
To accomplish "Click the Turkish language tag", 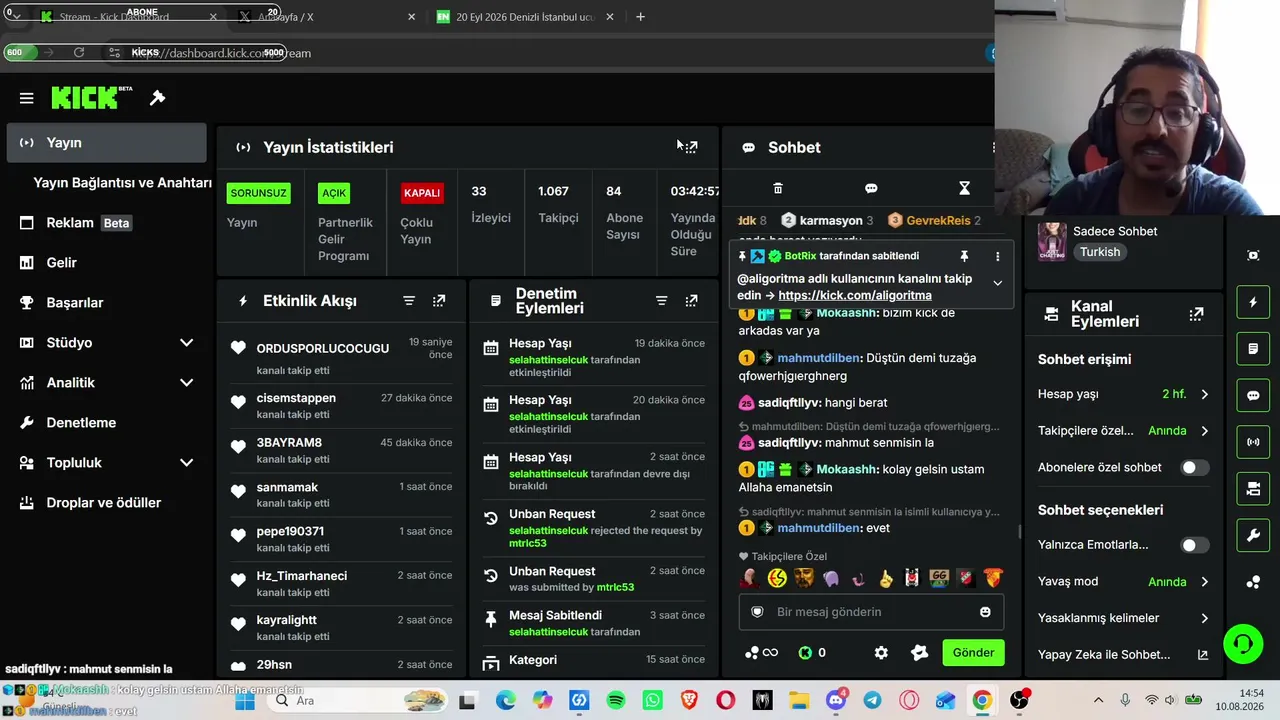I will coord(1100,252).
